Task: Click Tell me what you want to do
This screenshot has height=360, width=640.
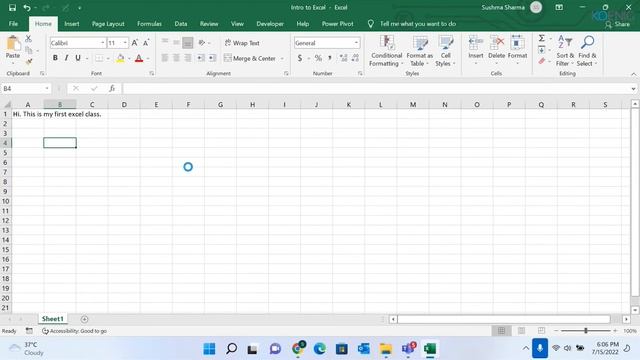Action: tap(418, 24)
